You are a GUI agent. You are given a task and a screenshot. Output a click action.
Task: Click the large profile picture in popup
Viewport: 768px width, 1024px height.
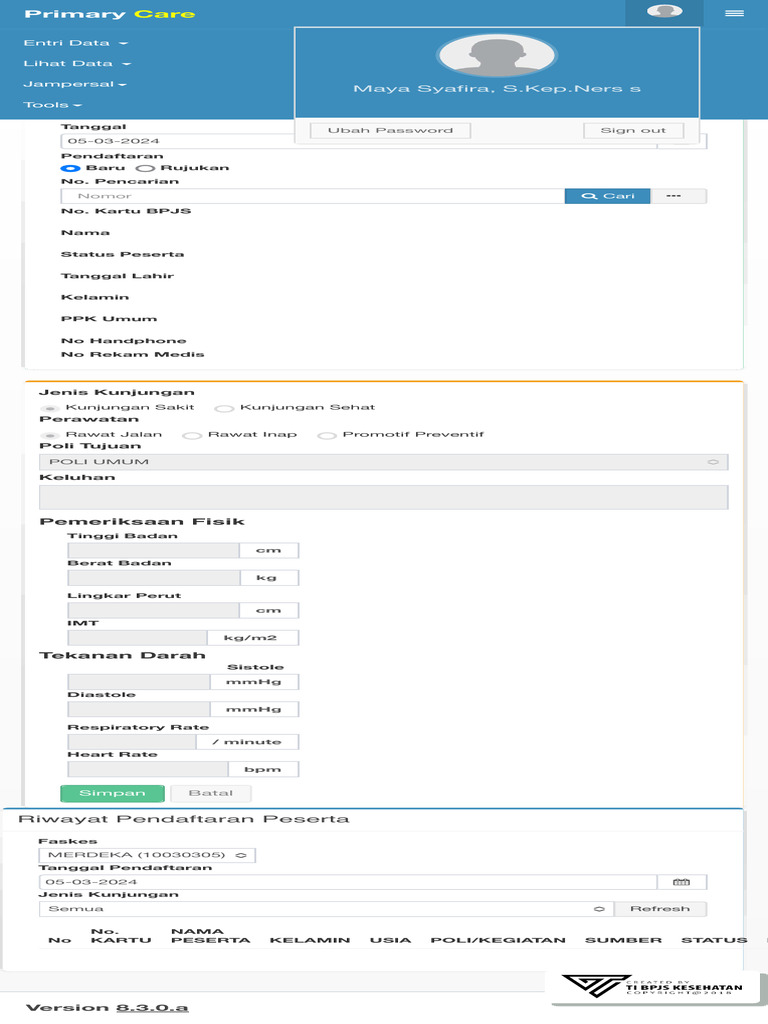(497, 55)
